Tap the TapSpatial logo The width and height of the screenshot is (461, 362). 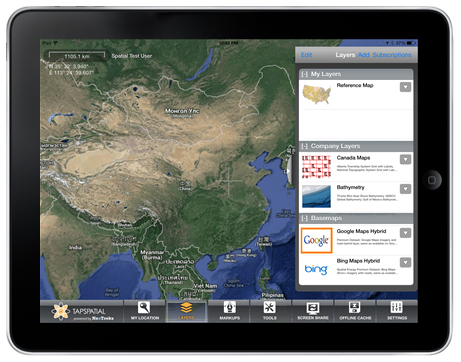coord(82,311)
